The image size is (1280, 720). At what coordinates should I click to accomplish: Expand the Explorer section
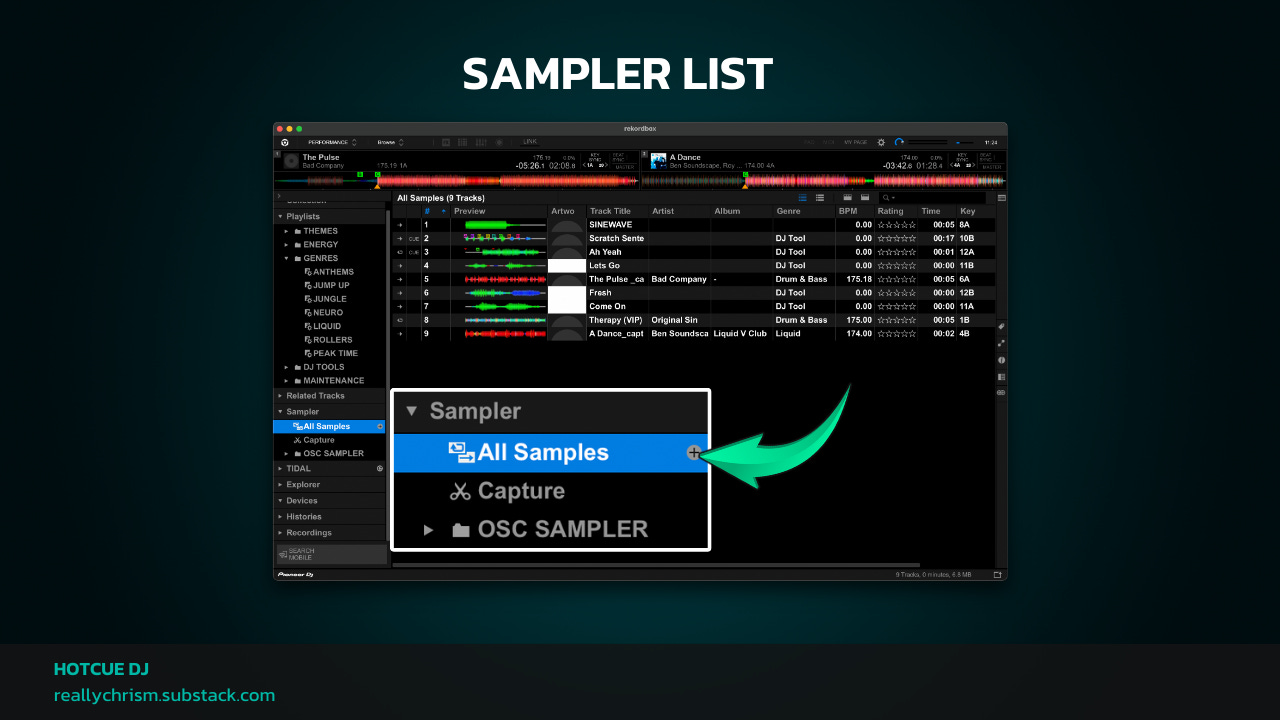[280, 484]
